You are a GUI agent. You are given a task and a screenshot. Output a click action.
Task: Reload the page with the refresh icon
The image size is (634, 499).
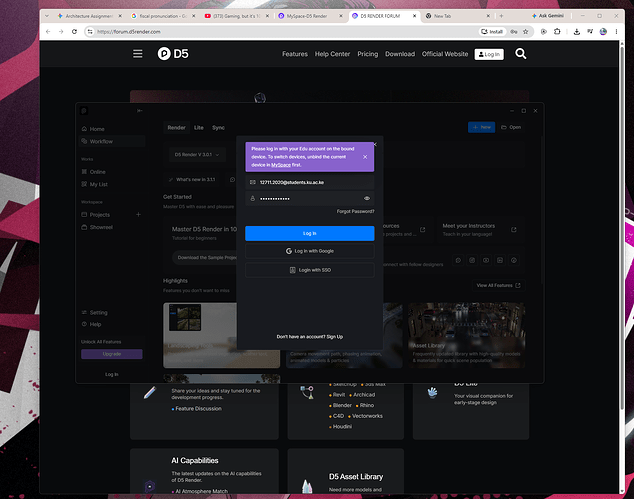point(74,32)
